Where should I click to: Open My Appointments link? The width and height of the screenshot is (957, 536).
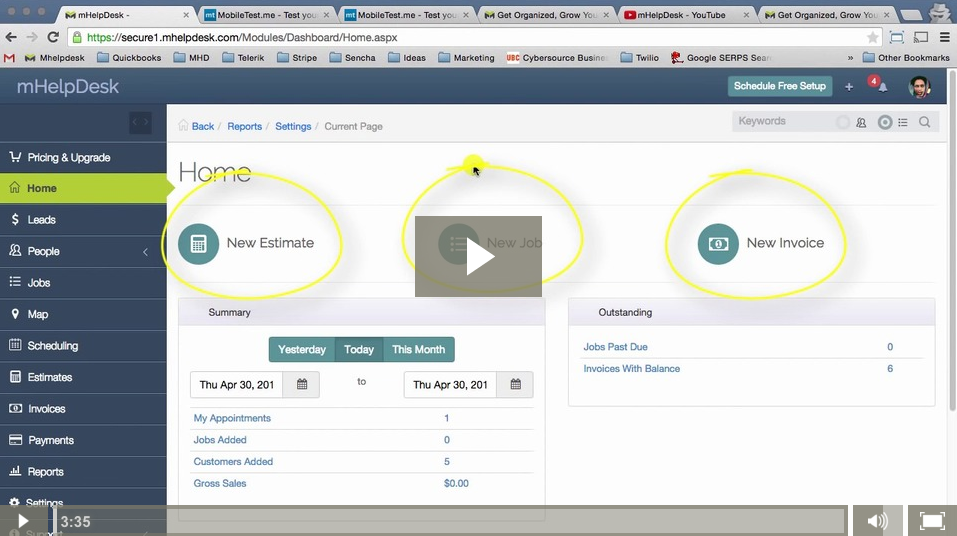point(232,418)
